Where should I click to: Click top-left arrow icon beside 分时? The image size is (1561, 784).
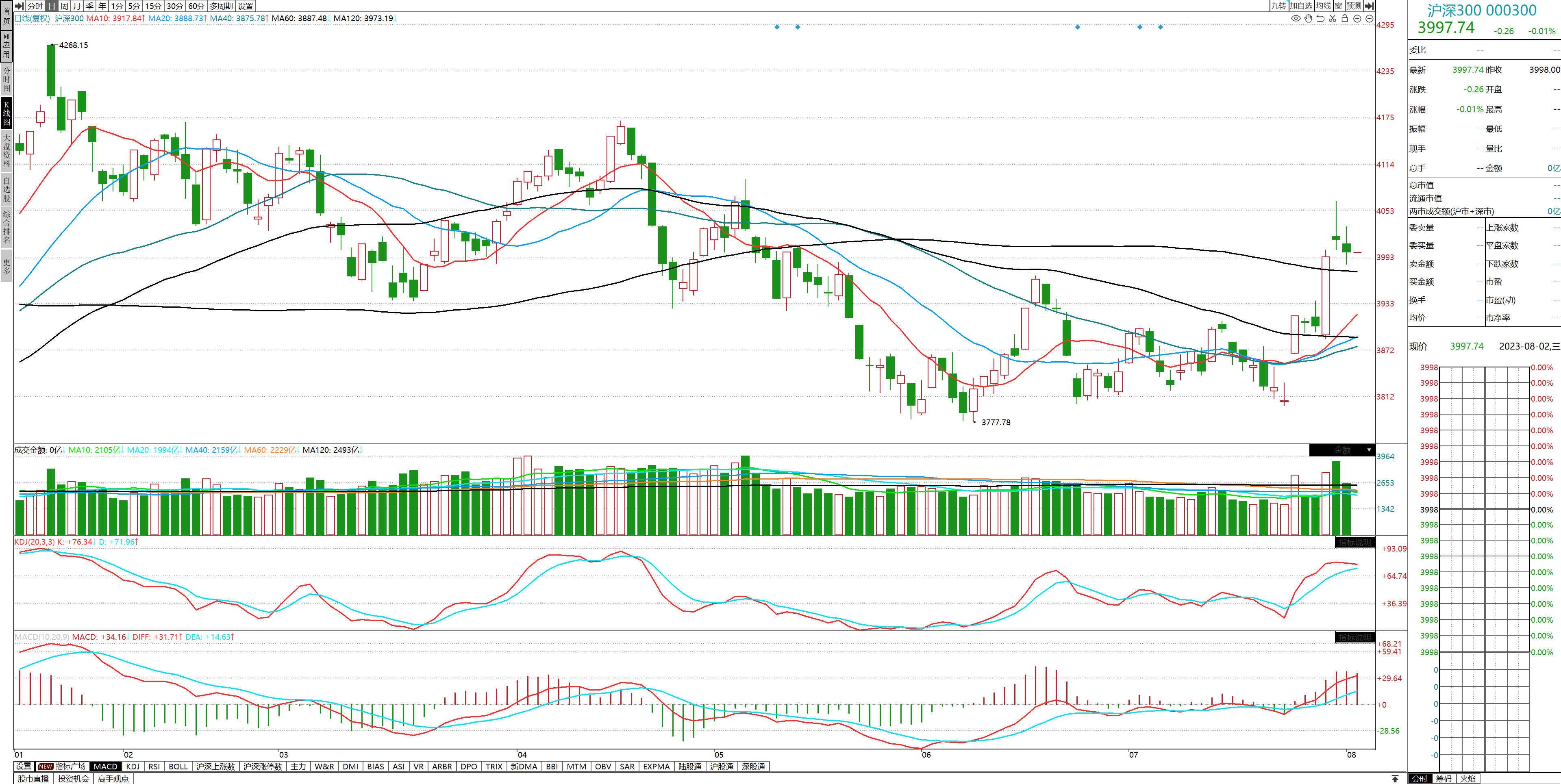[19, 6]
